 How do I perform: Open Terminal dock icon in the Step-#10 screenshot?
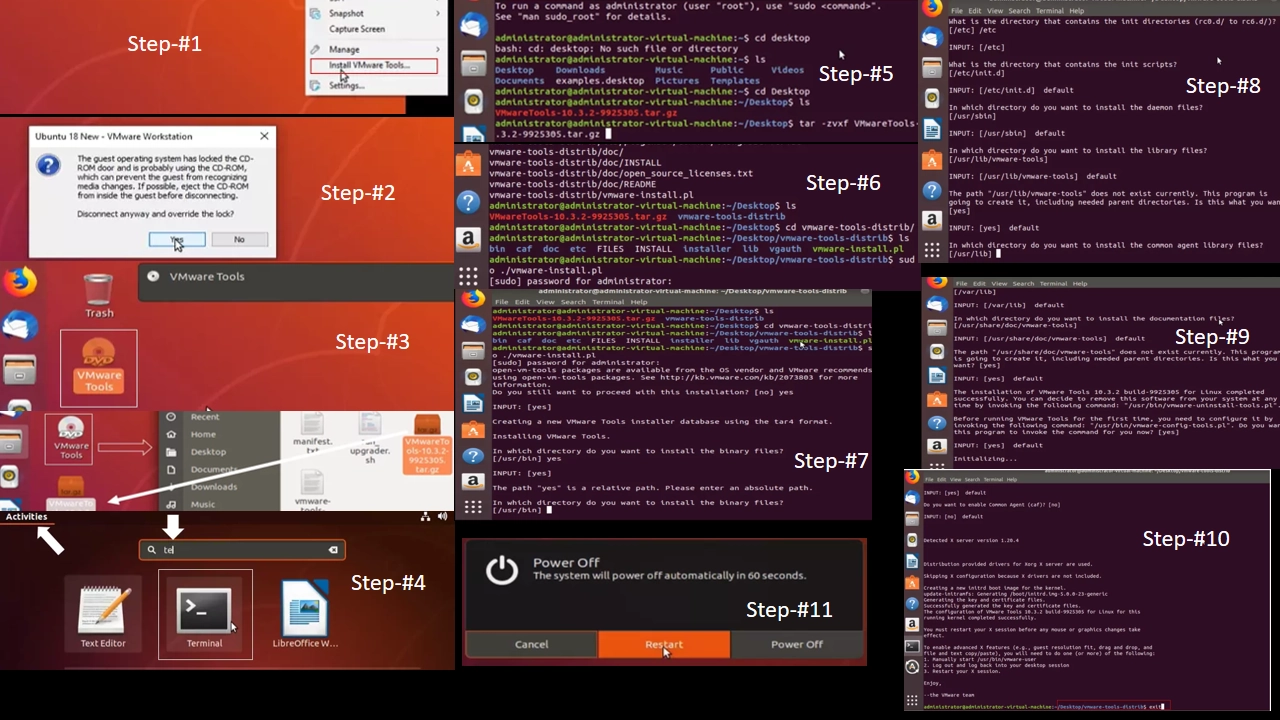[912, 647]
